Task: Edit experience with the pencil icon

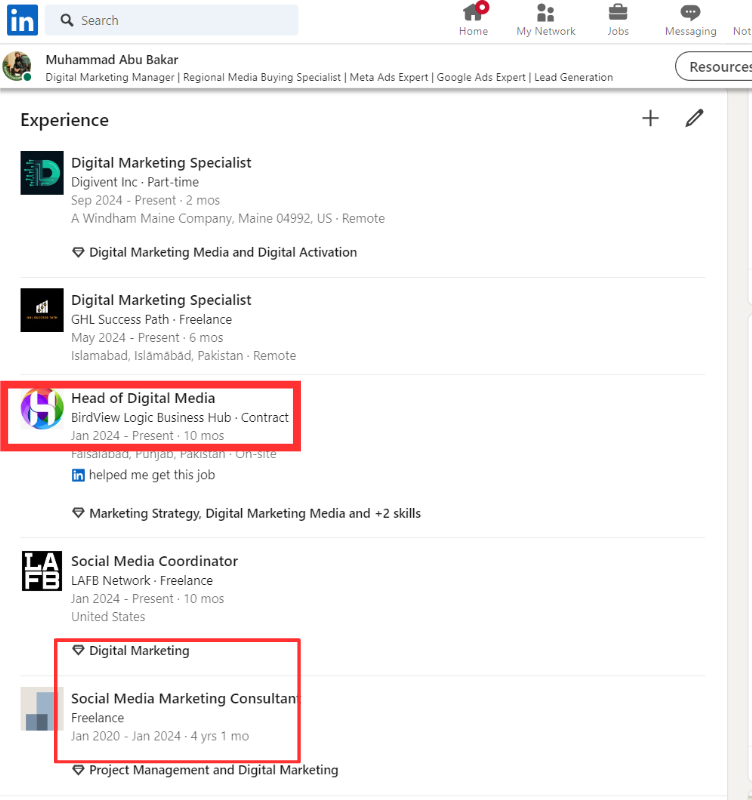Action: pos(694,118)
